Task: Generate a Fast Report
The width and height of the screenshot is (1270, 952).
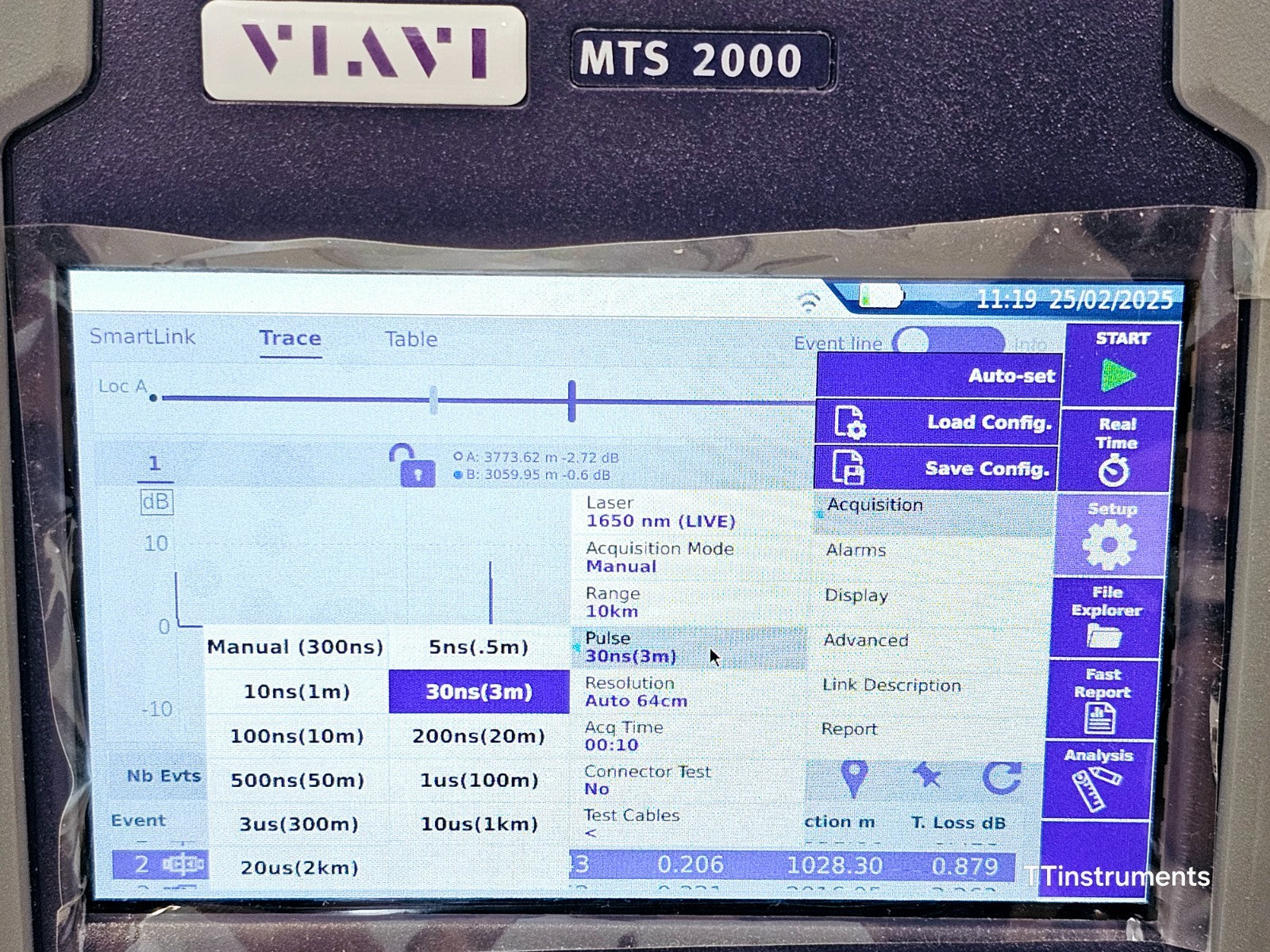Action: 1101,701
